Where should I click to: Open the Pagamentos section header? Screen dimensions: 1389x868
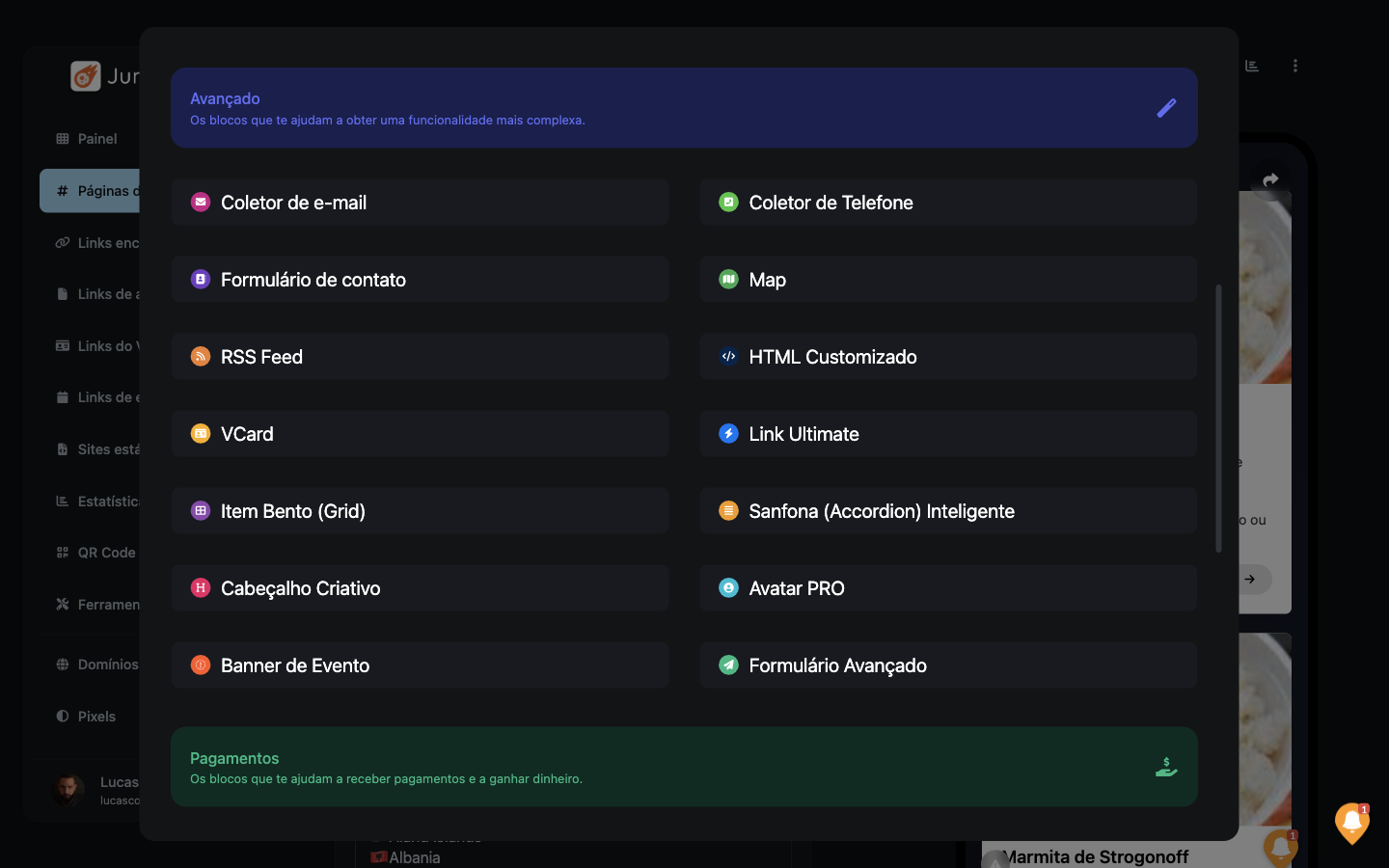coord(684,767)
